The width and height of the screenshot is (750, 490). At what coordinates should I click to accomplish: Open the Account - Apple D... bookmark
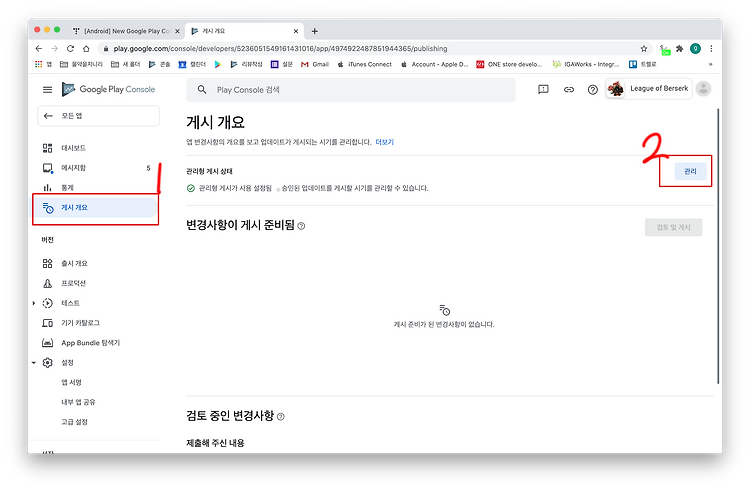pos(434,64)
